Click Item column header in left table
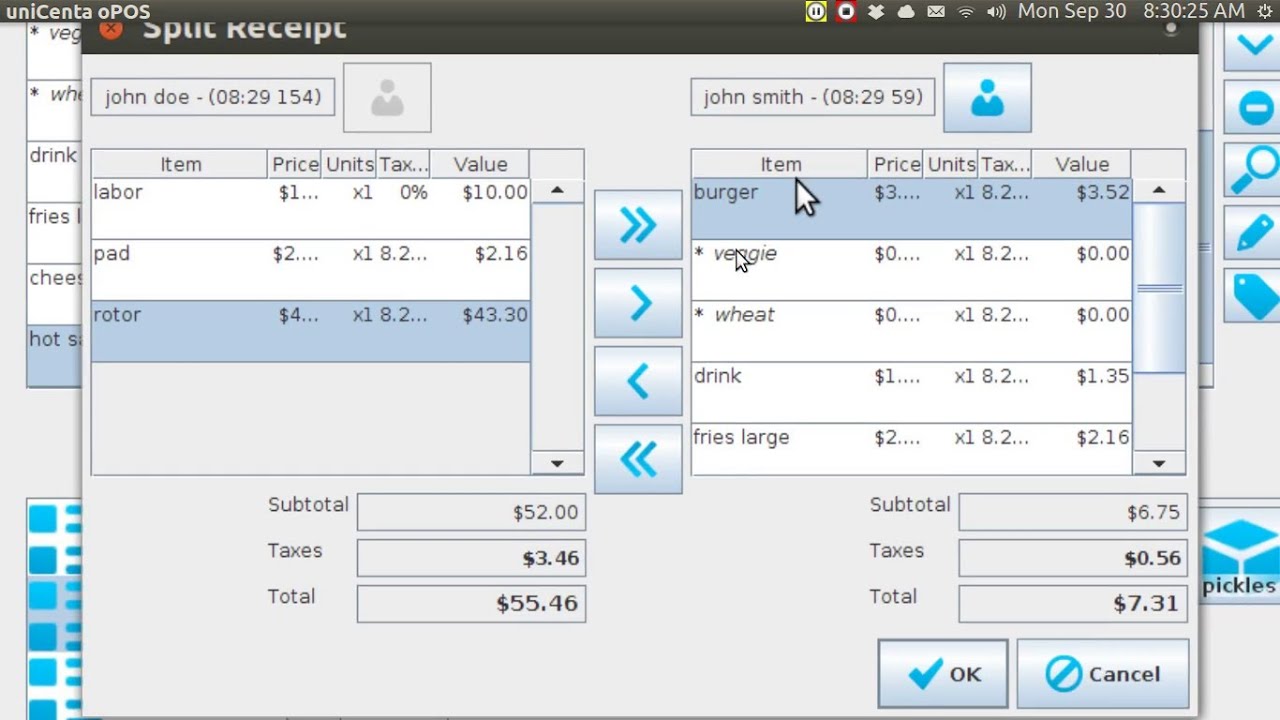Screen dimensions: 1280x720 pyautogui.click(x=180, y=164)
